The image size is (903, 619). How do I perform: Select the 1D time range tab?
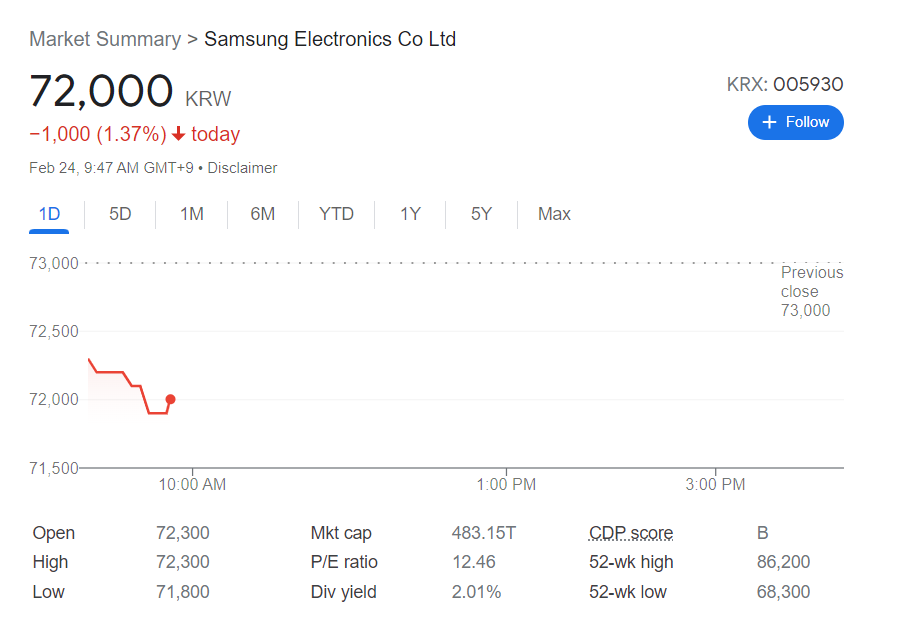(x=49, y=214)
